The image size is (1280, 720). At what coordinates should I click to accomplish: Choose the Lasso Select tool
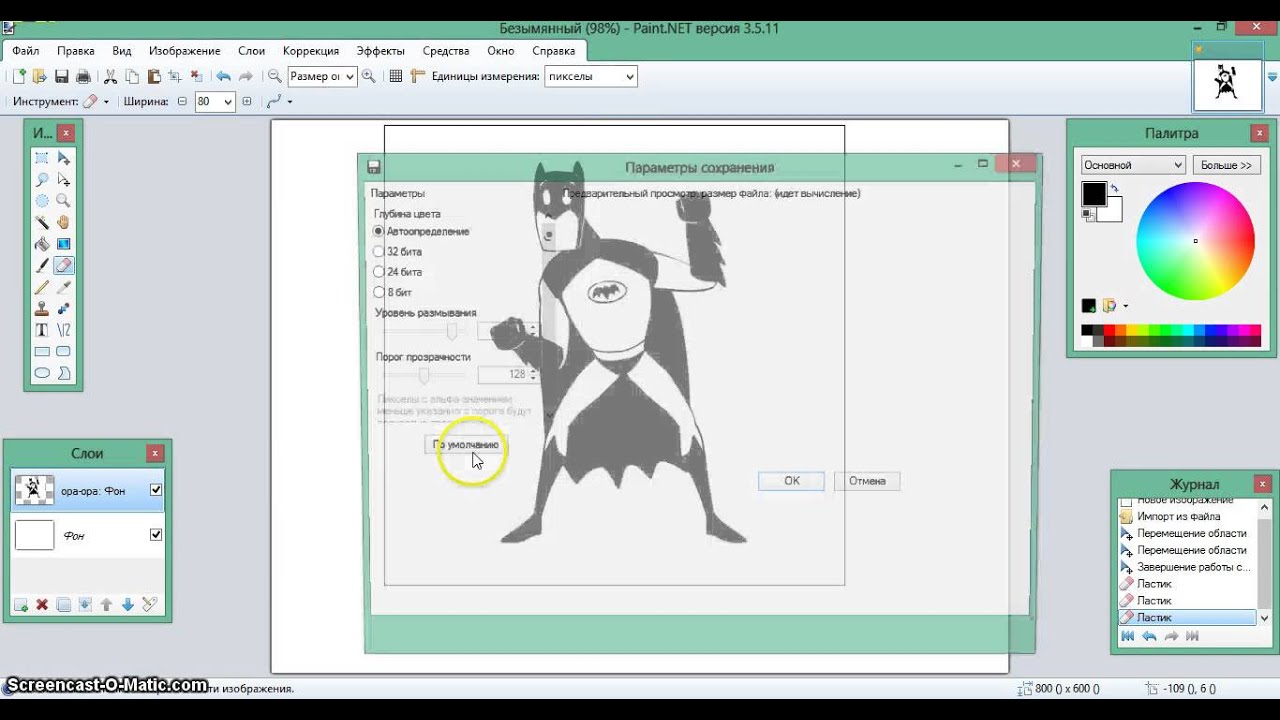(42, 180)
